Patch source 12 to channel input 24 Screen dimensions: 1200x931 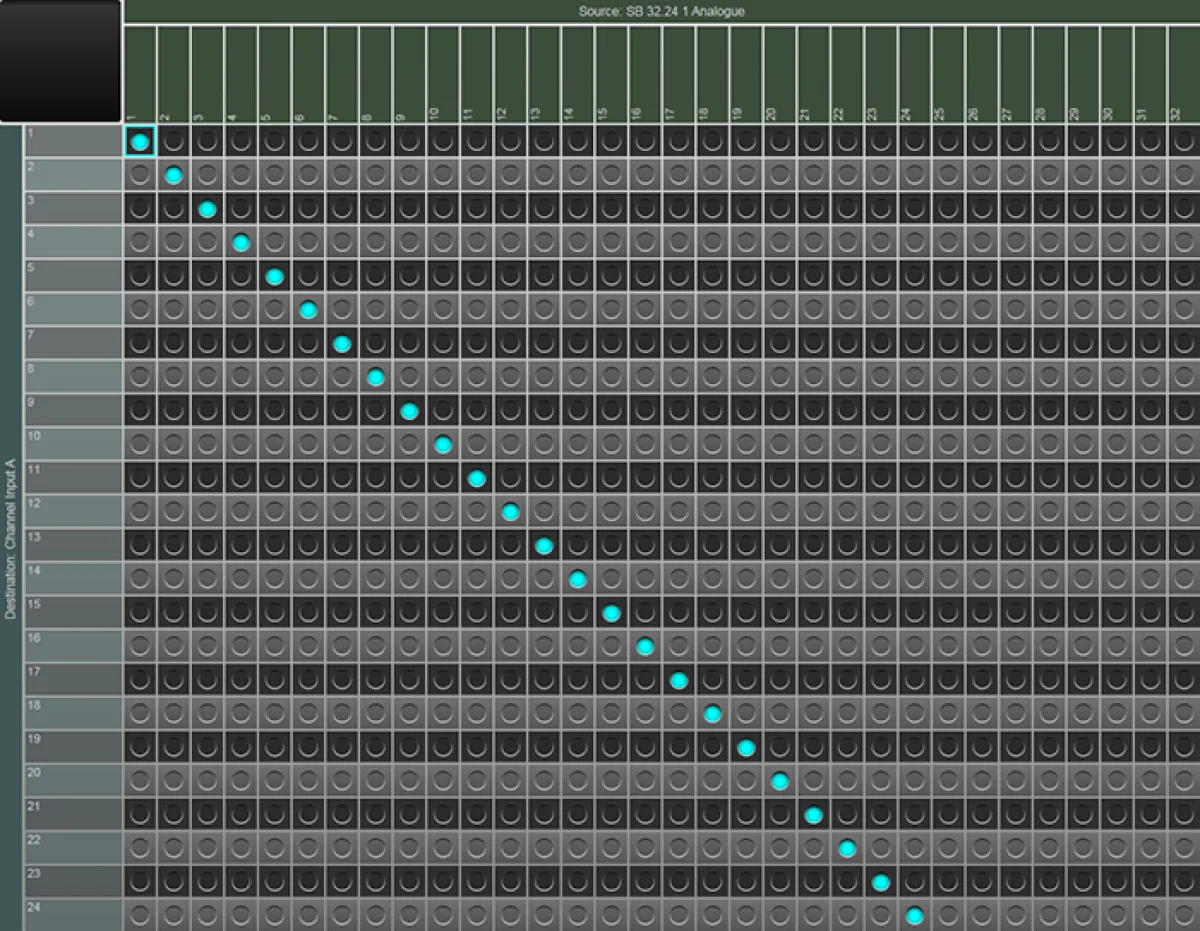510,915
